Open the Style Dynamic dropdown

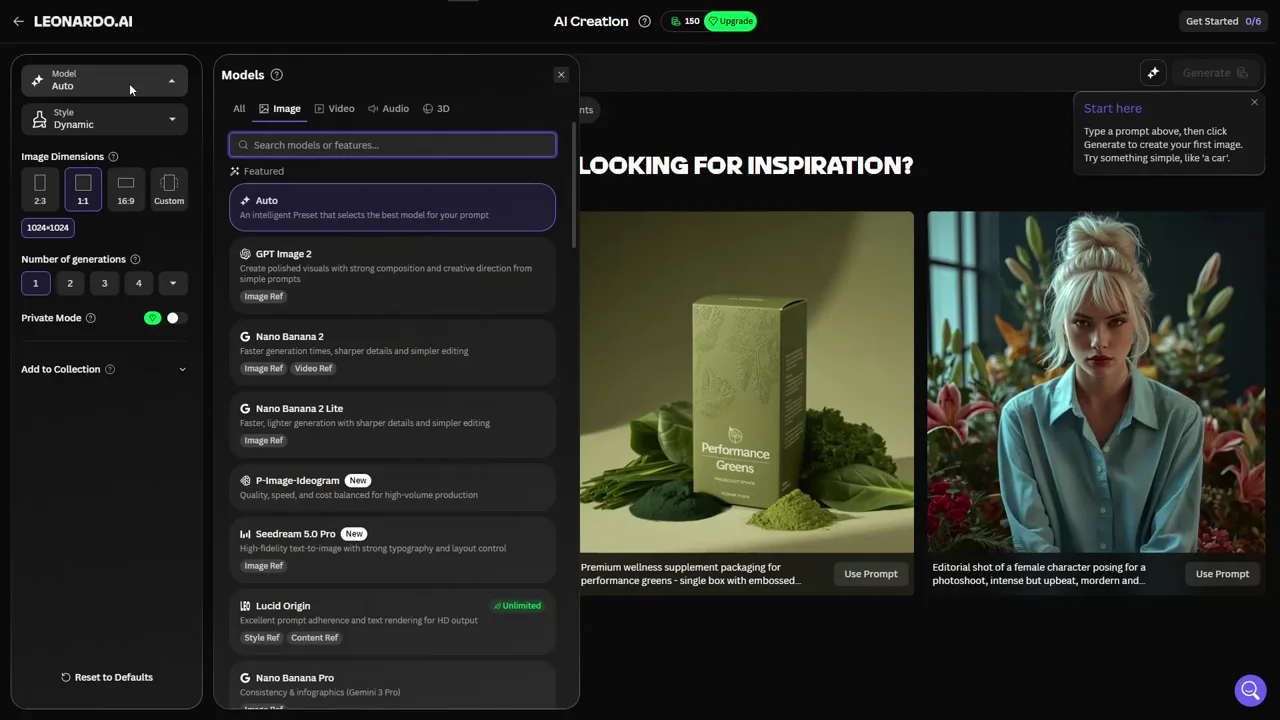point(104,119)
